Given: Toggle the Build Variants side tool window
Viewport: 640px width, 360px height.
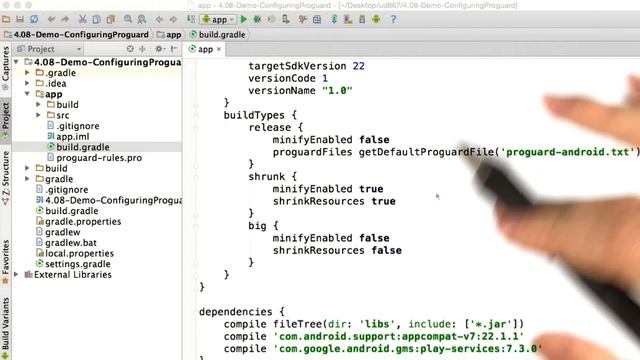Looking at the screenshot, I should click(5, 328).
